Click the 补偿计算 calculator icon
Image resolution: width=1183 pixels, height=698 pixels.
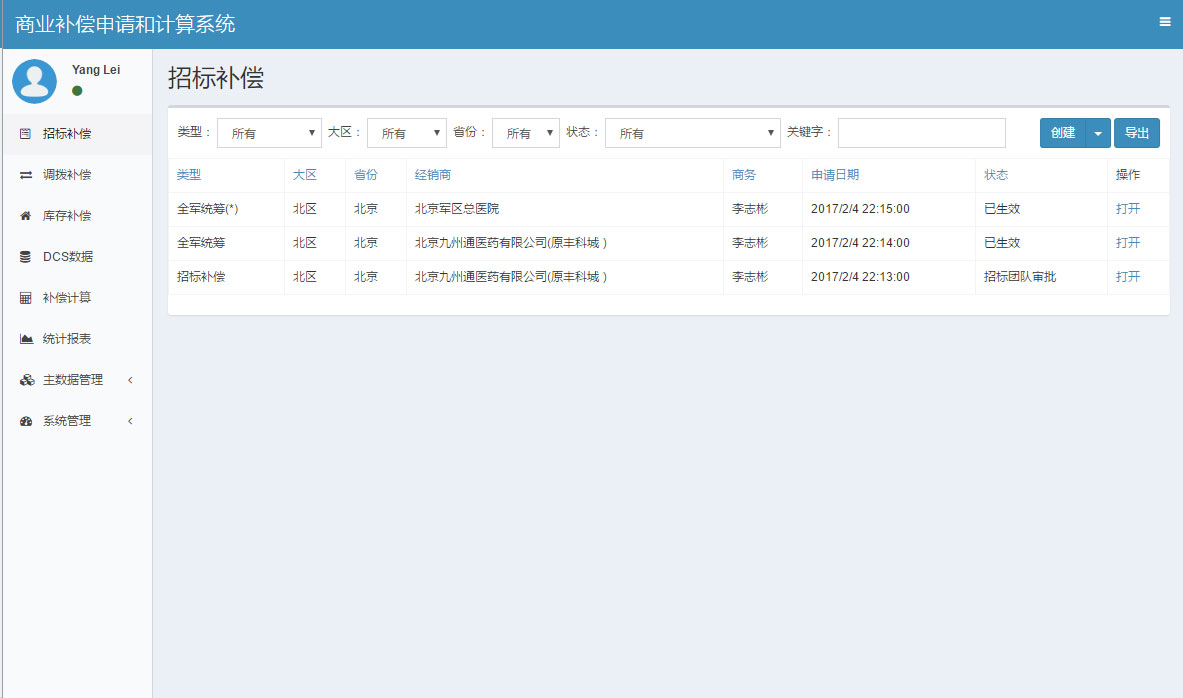[x=26, y=298]
